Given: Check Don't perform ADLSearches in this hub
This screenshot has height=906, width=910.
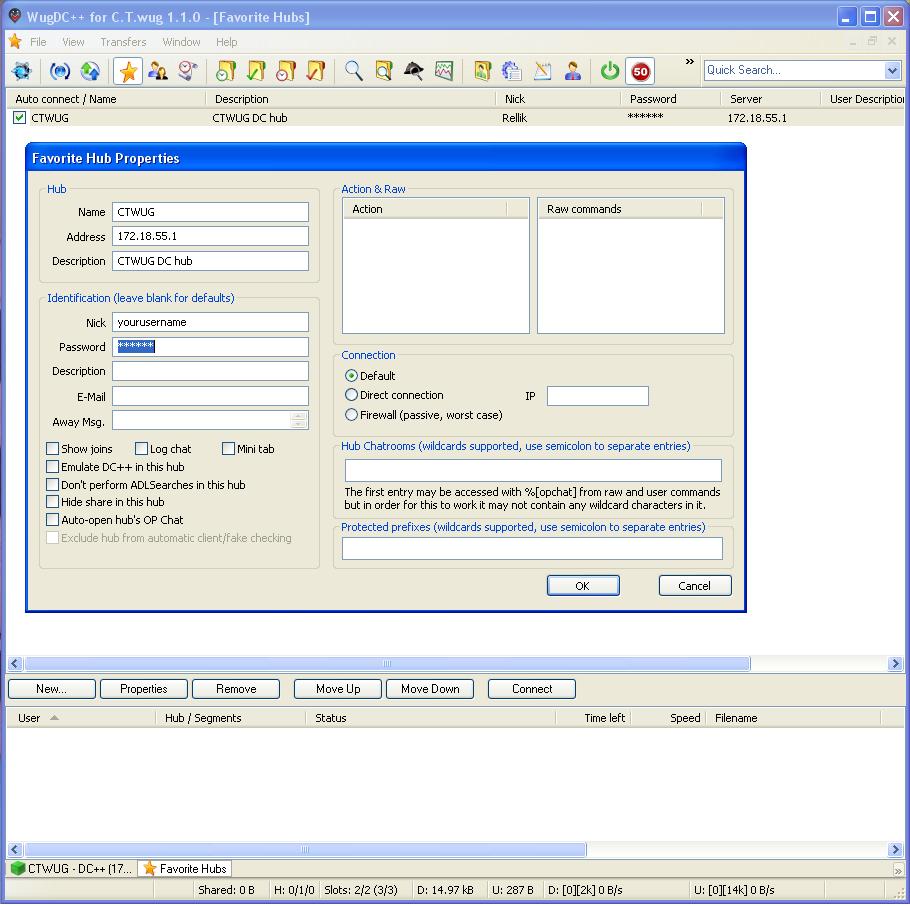Looking at the screenshot, I should [52, 485].
